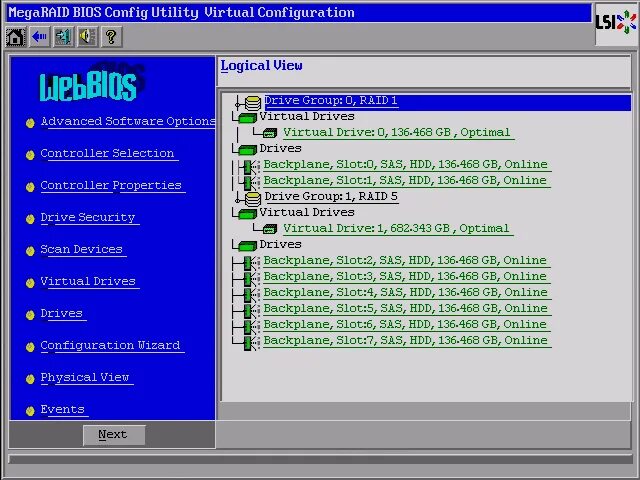Select Backplane Slot:3 drive entry
This screenshot has width=640, height=480.
405,276
